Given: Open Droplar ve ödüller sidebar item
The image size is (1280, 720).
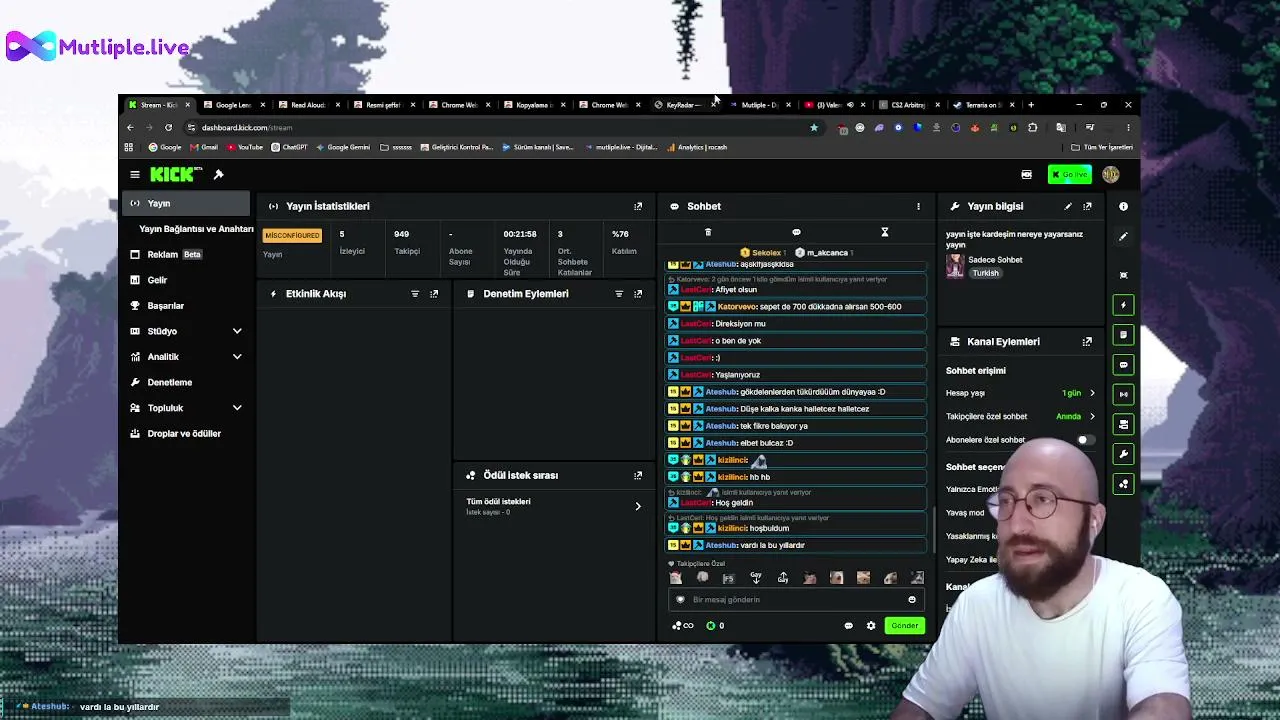Looking at the screenshot, I should [188, 434].
